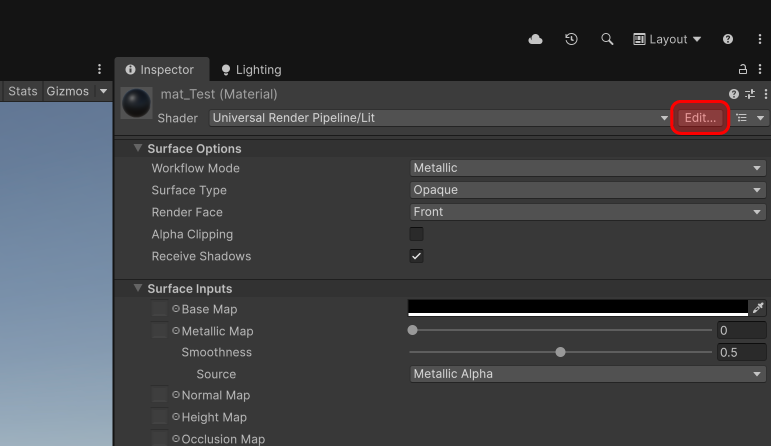Collapse the Surface Options section
The height and width of the screenshot is (446, 771).
tap(138, 148)
